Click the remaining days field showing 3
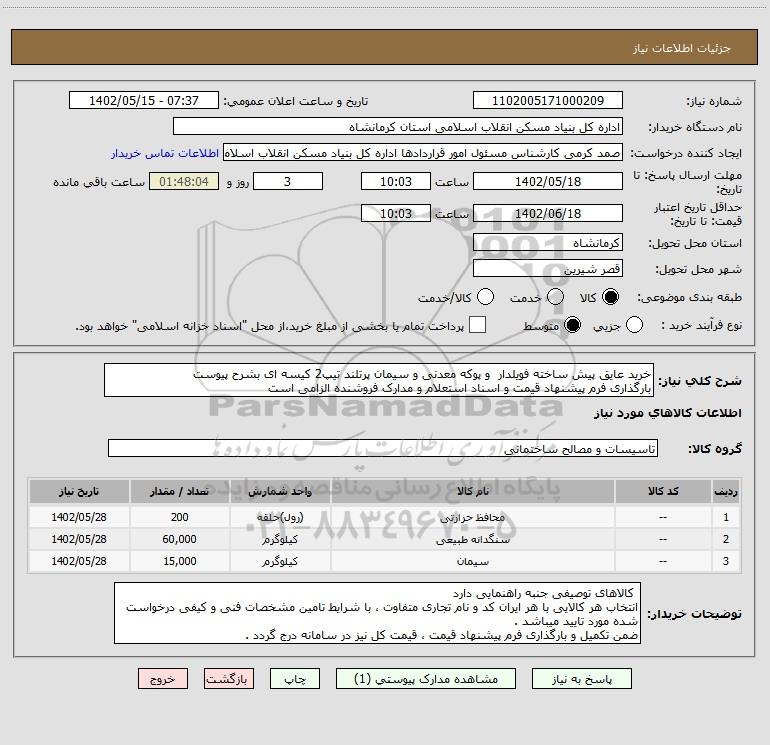Screen dimensions: 770x745 pos(288,181)
